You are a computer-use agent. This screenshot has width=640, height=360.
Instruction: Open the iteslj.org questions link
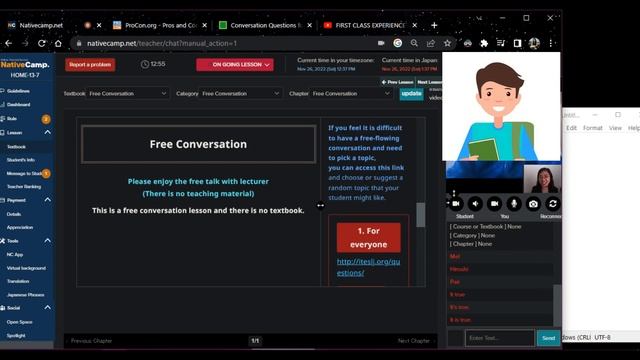[368, 267]
